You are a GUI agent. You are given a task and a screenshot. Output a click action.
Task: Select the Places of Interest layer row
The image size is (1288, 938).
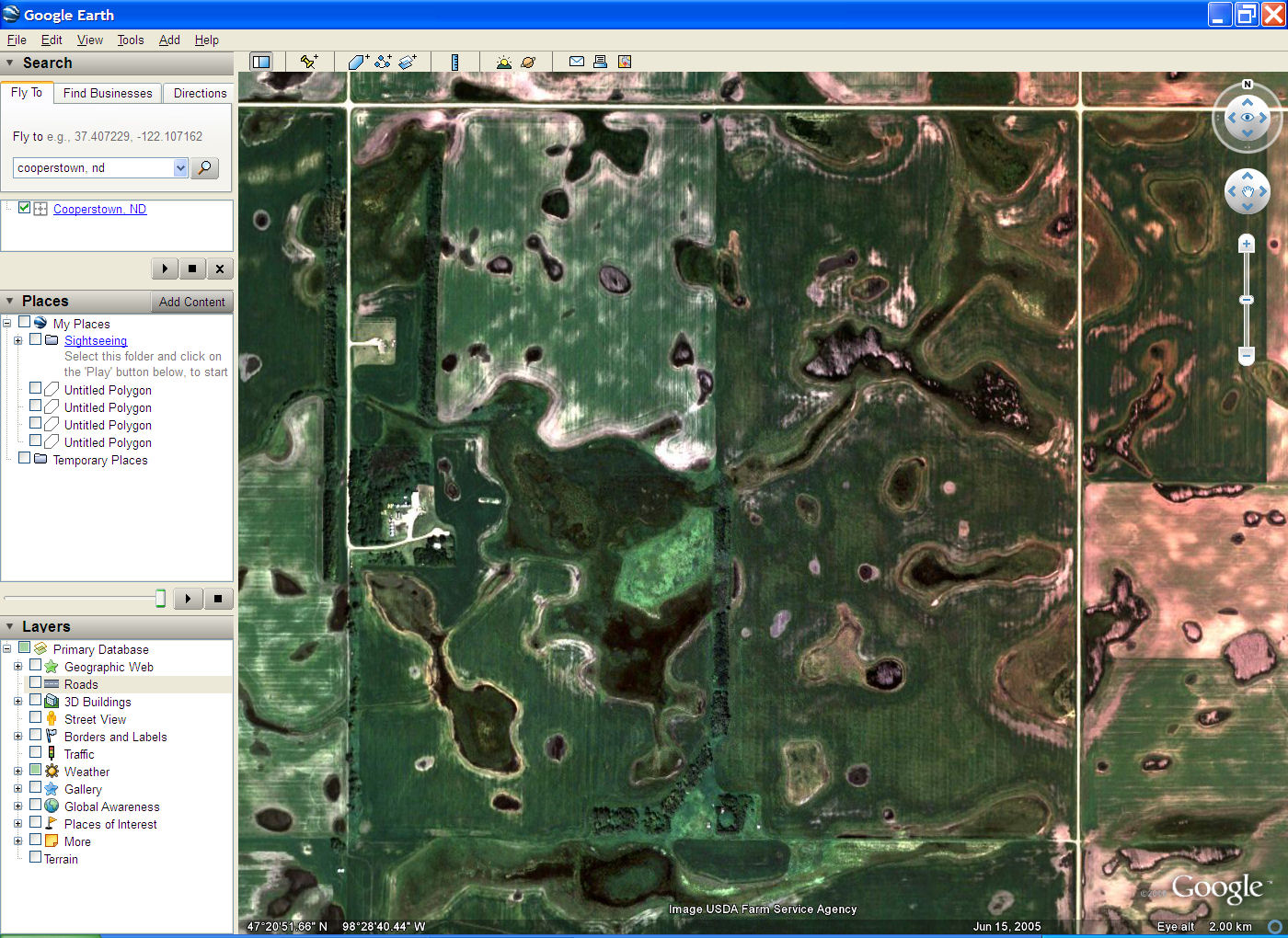(x=110, y=824)
